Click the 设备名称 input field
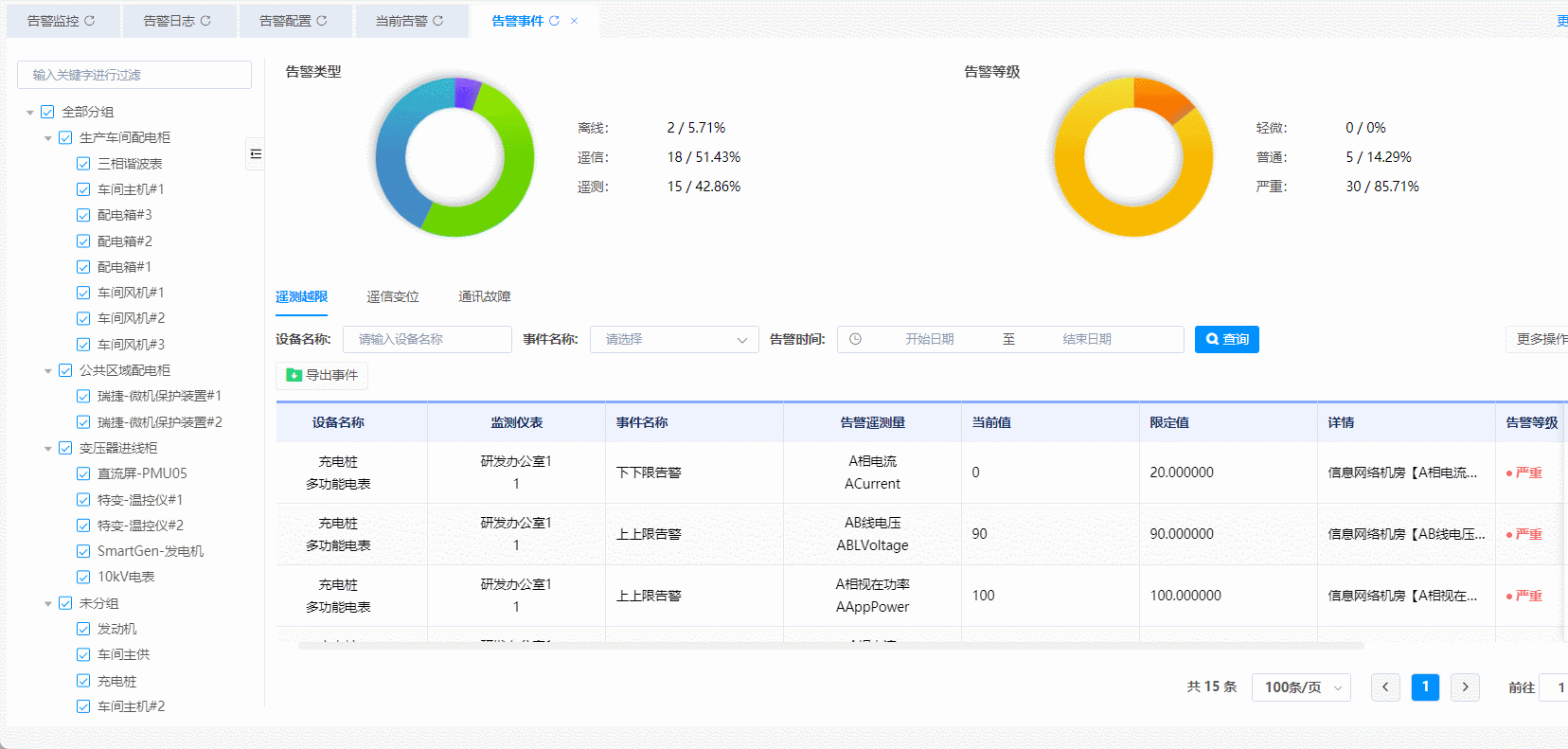The image size is (1568, 749). [427, 339]
